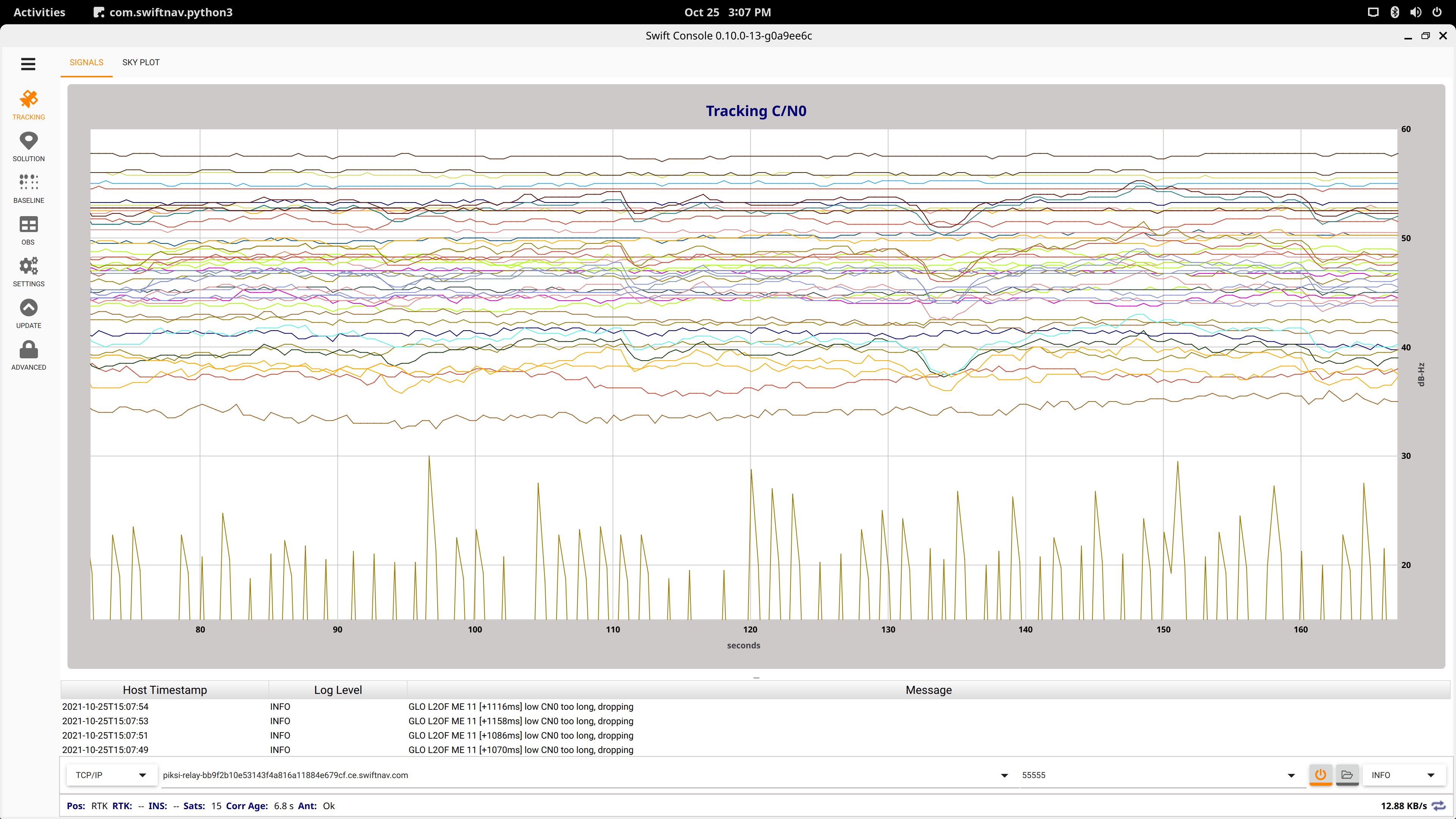Expand the 55555 port dropdown
Image resolution: width=1456 pixels, height=819 pixels.
1291,775
